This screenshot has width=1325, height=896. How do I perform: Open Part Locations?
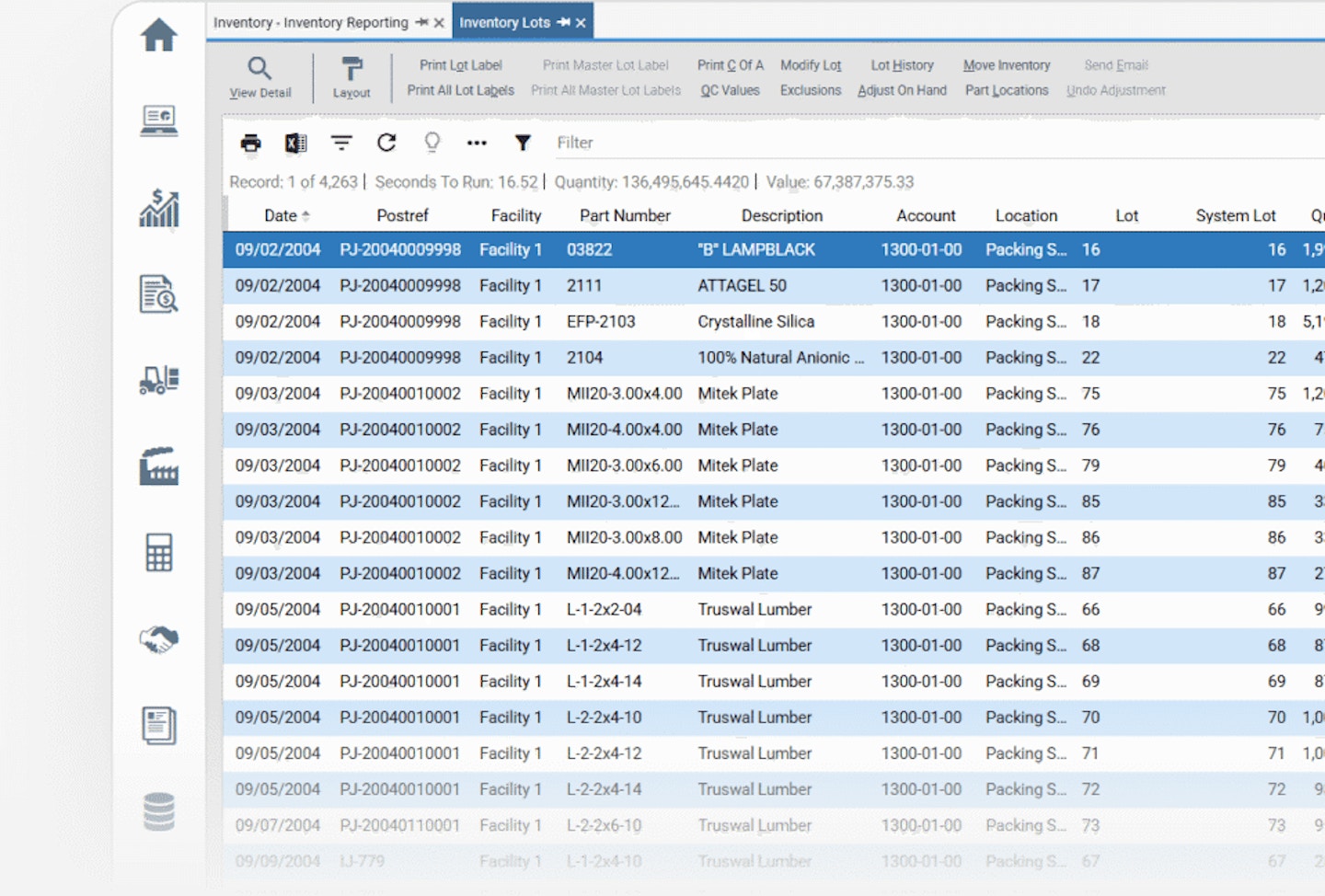[x=1007, y=90]
